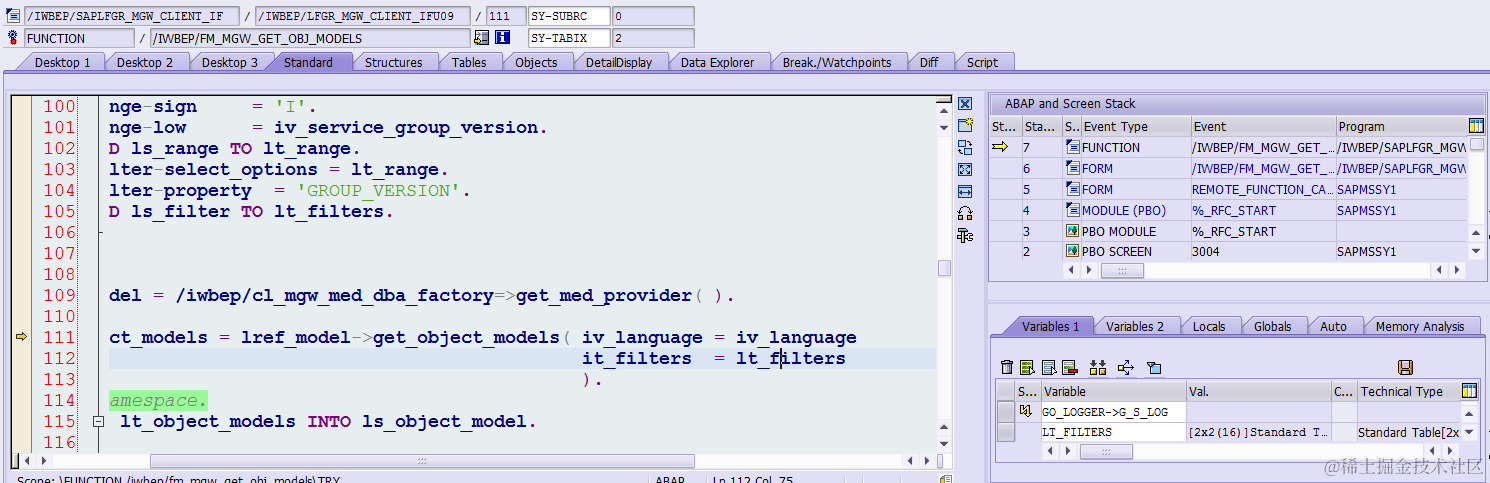The height and width of the screenshot is (483, 1490).
Task: Open the Diff tab
Action: pos(929,62)
